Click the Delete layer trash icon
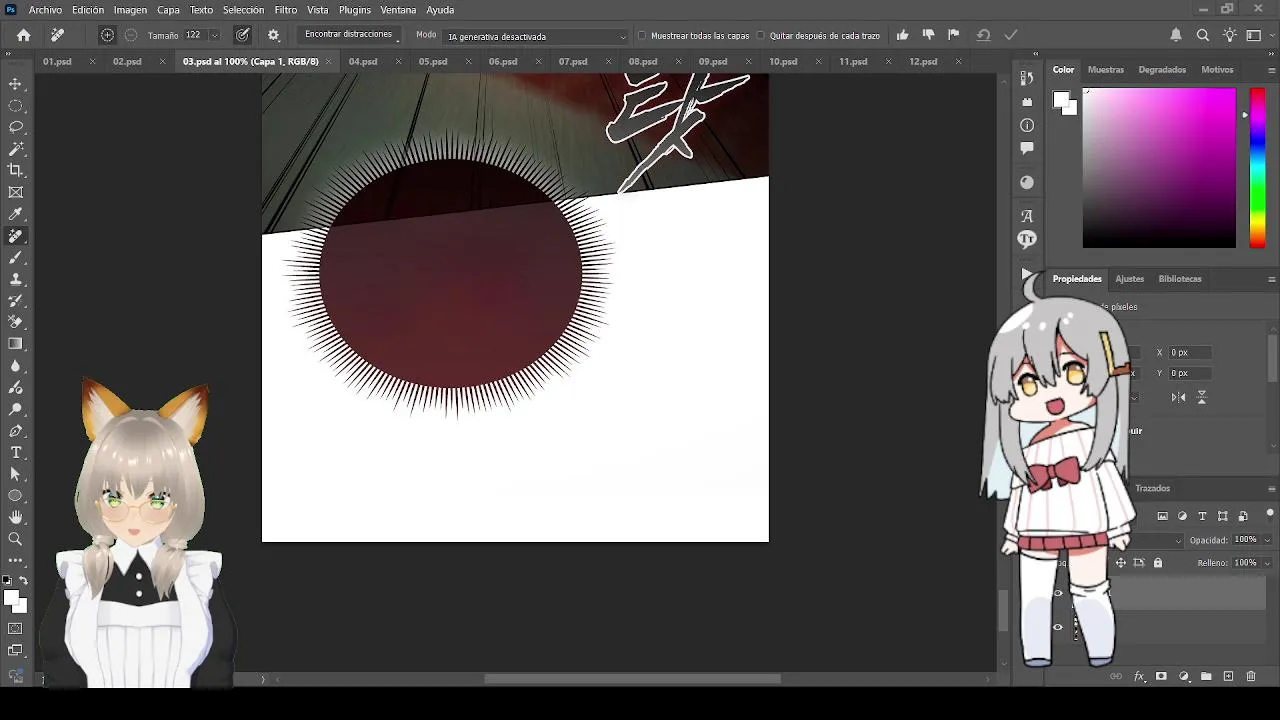Viewport: 1280px width, 720px height. coord(1251,677)
